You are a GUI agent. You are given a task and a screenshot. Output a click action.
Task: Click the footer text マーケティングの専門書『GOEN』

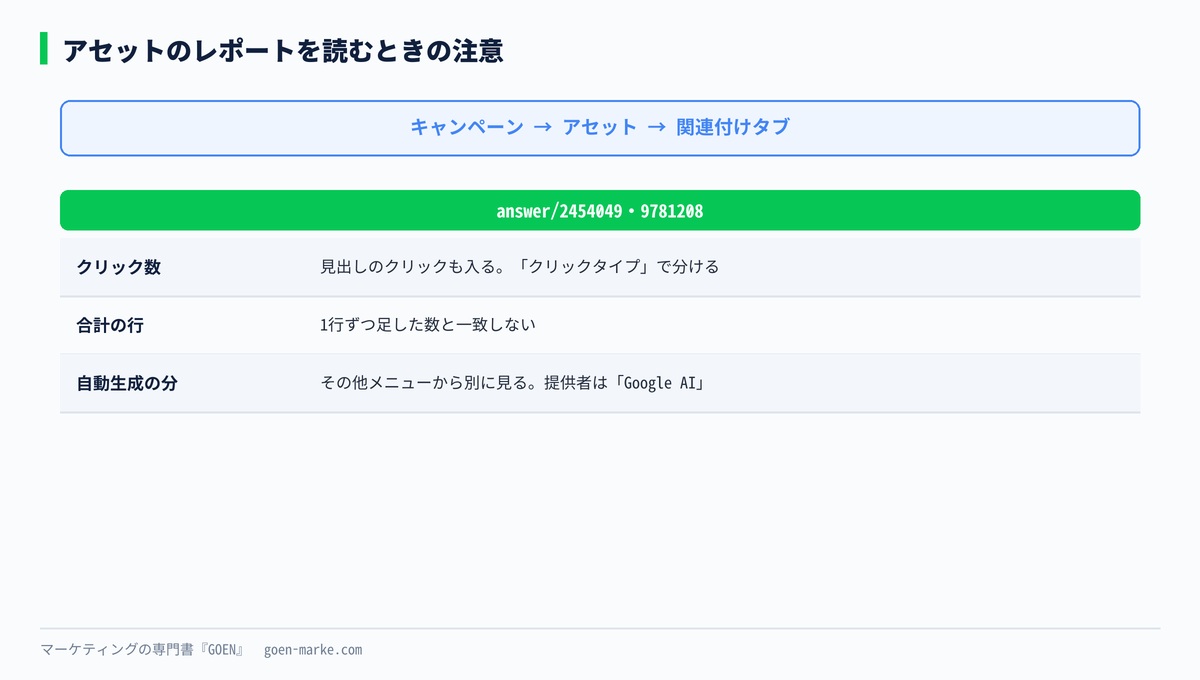click(x=143, y=650)
